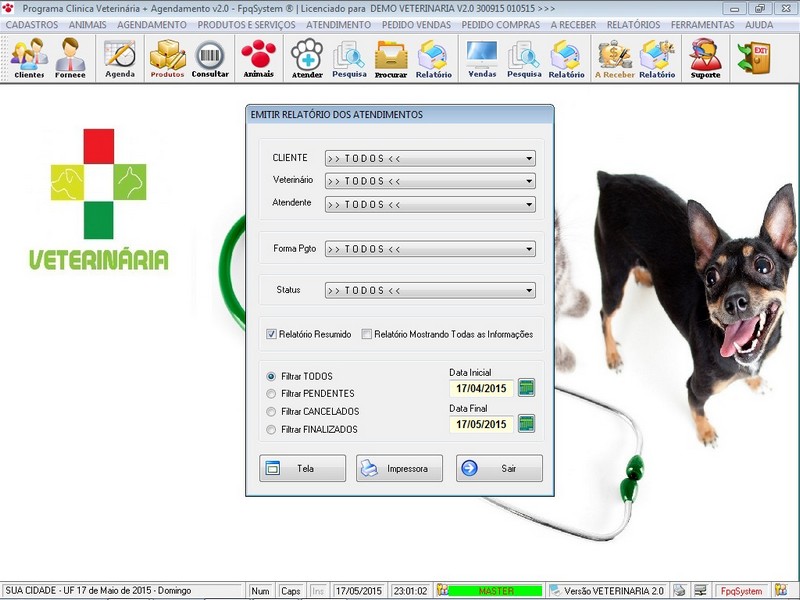Select Filtrar PENDENTES radio button

point(271,394)
